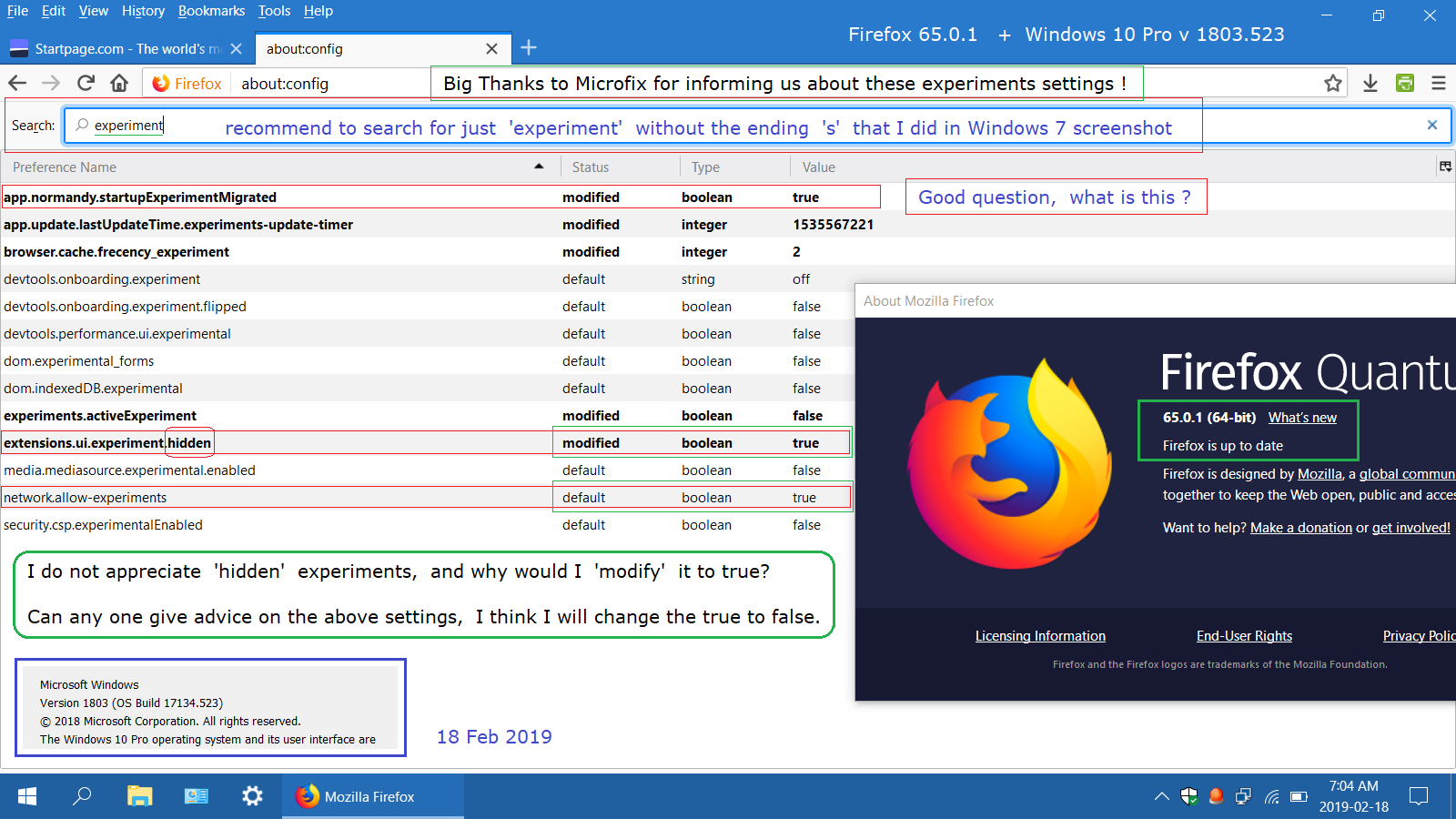Open File Explorer from the taskbar
Screen dimensions: 1456x819
click(139, 796)
